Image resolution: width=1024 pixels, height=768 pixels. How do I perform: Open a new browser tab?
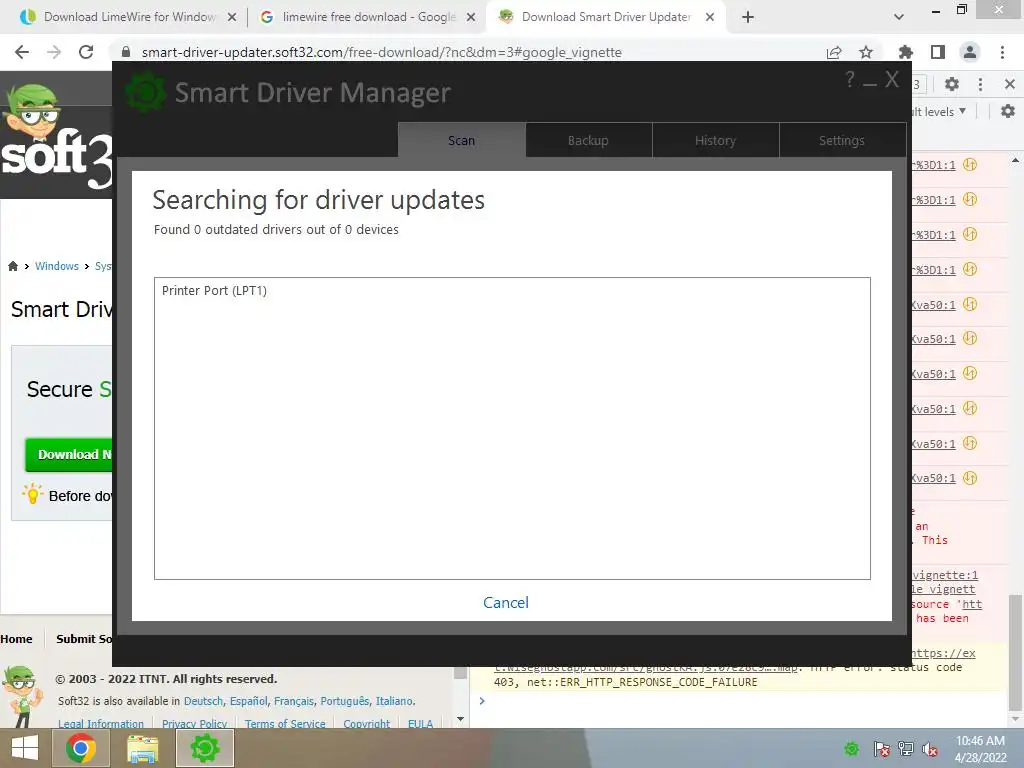point(748,18)
